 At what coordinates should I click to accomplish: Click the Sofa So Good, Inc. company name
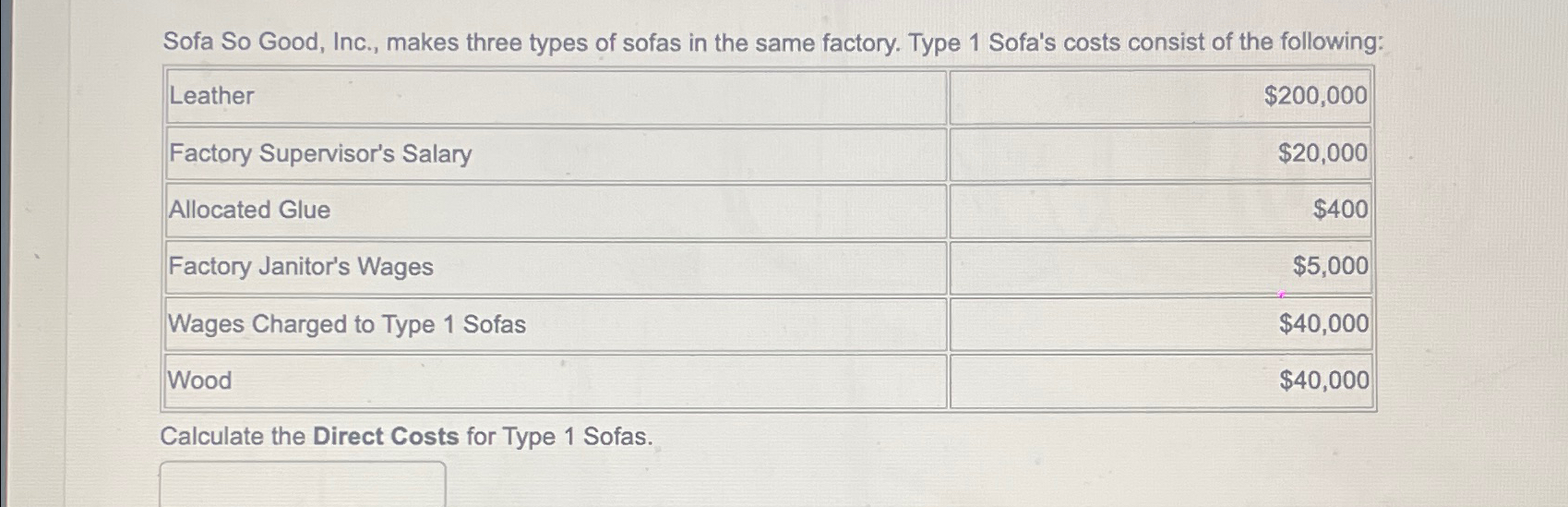(x=268, y=42)
